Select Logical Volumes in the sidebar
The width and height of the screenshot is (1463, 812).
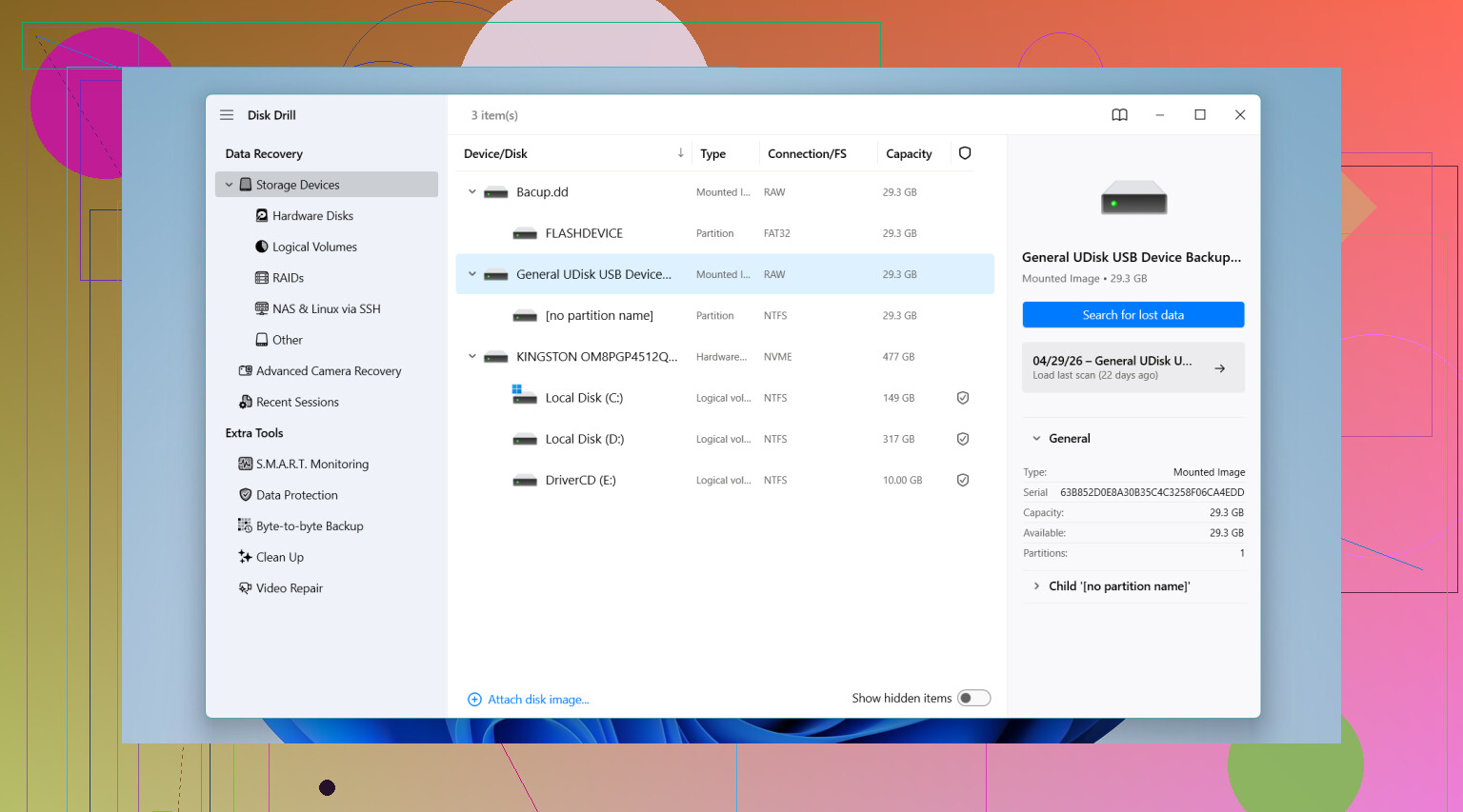coord(314,247)
